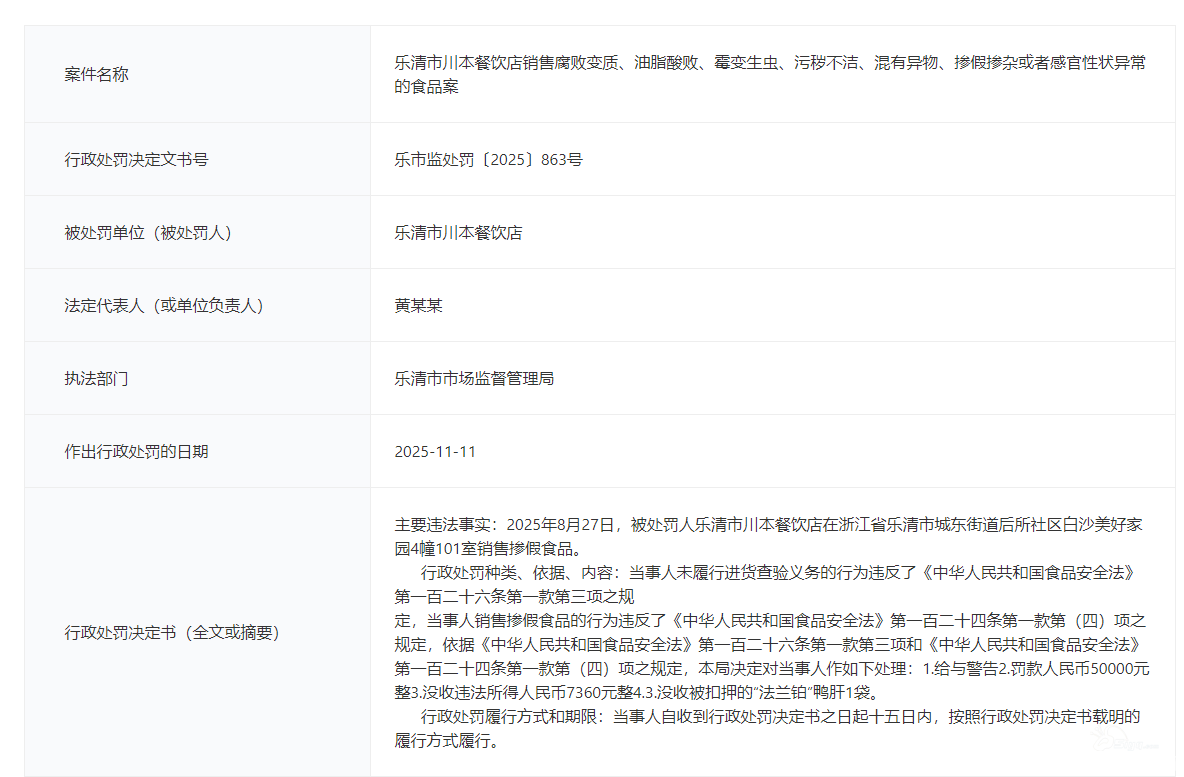Click the 执法部门 label cell

tap(96, 379)
